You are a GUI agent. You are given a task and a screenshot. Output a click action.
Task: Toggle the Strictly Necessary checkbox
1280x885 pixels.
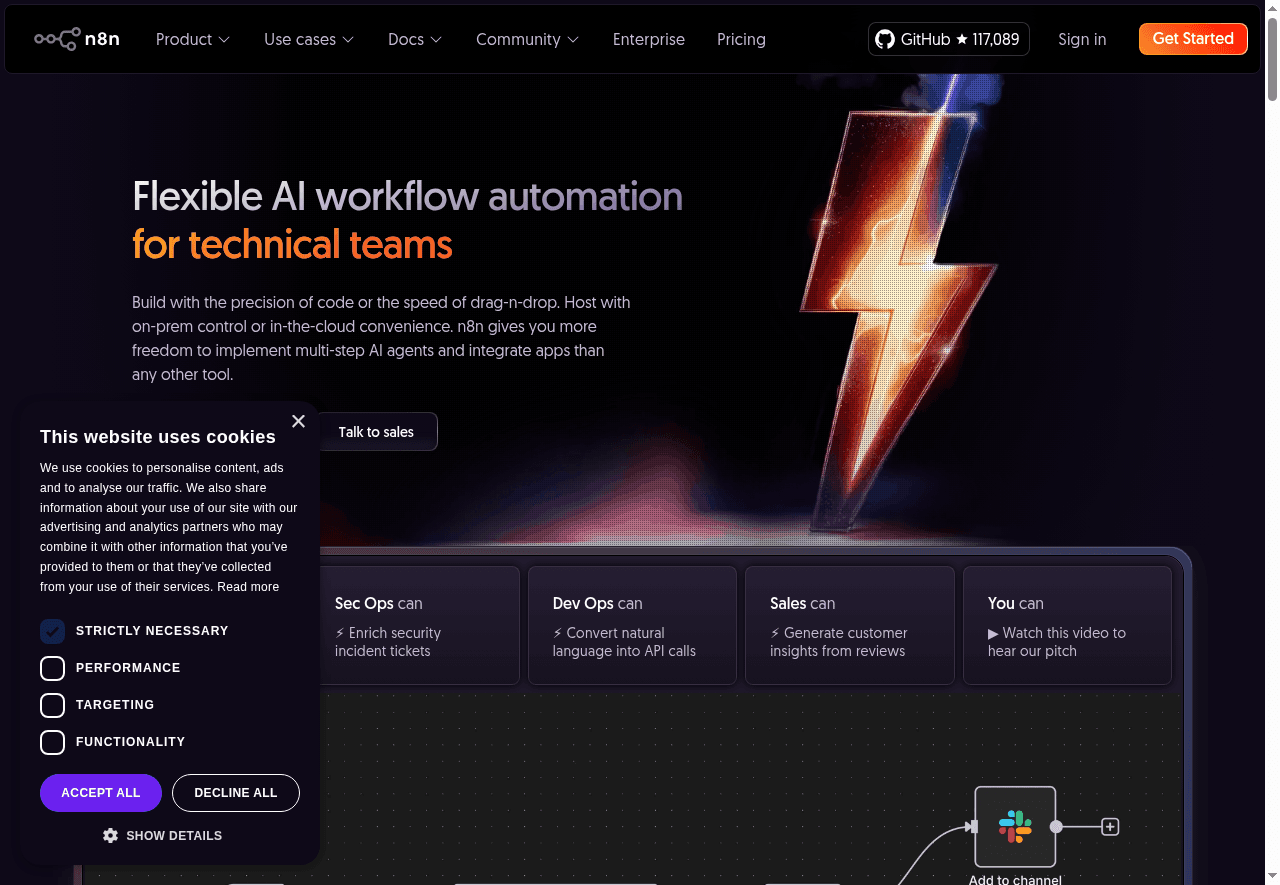click(52, 631)
